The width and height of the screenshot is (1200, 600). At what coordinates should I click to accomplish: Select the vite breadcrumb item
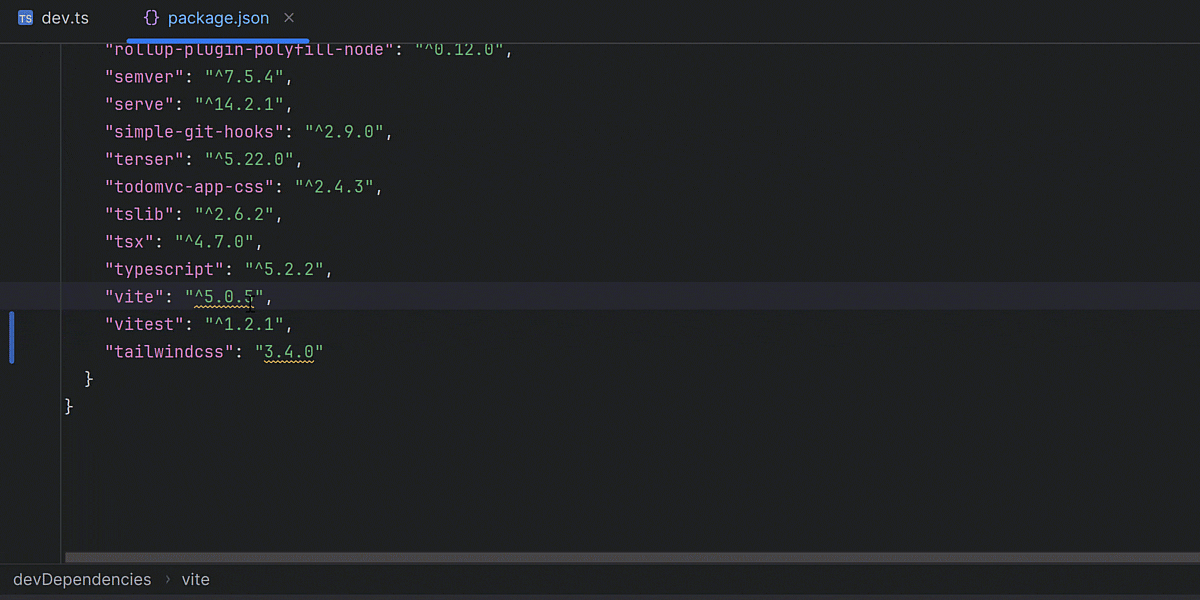195,579
